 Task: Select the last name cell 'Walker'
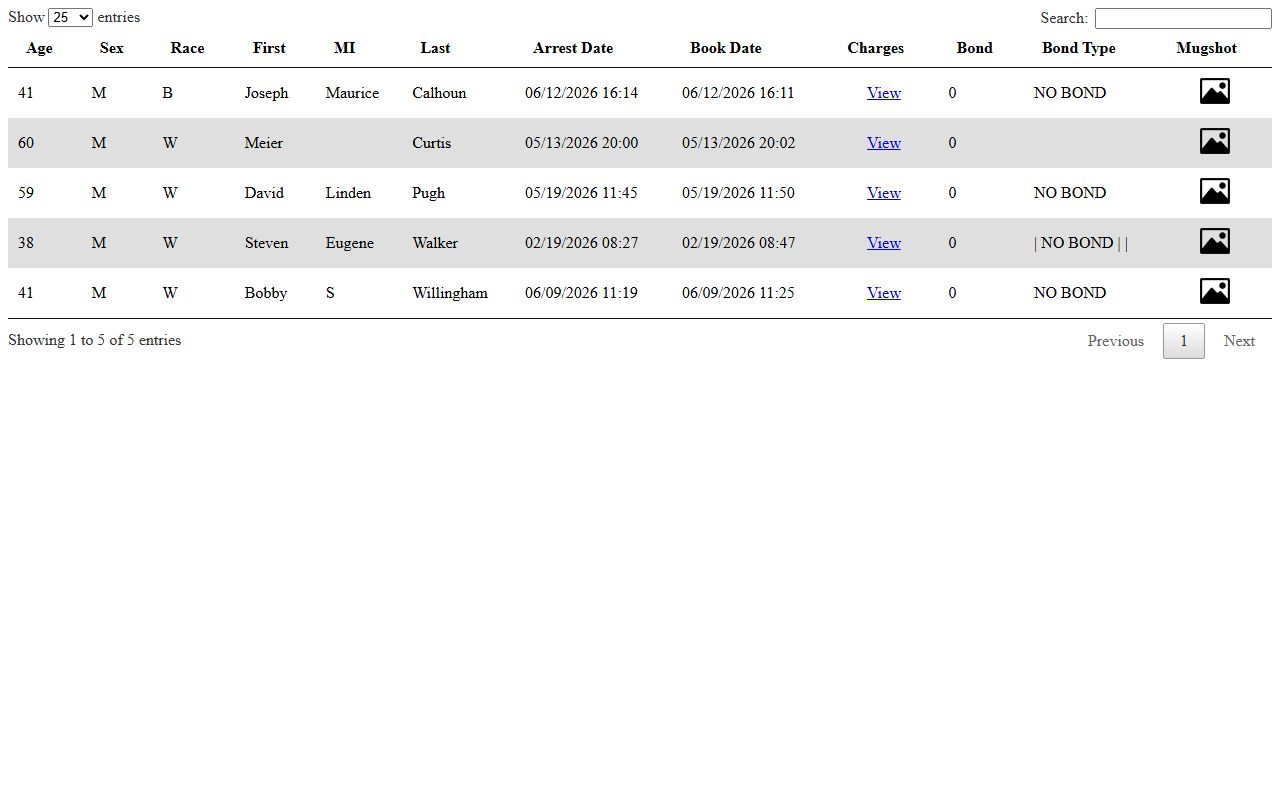pos(435,243)
